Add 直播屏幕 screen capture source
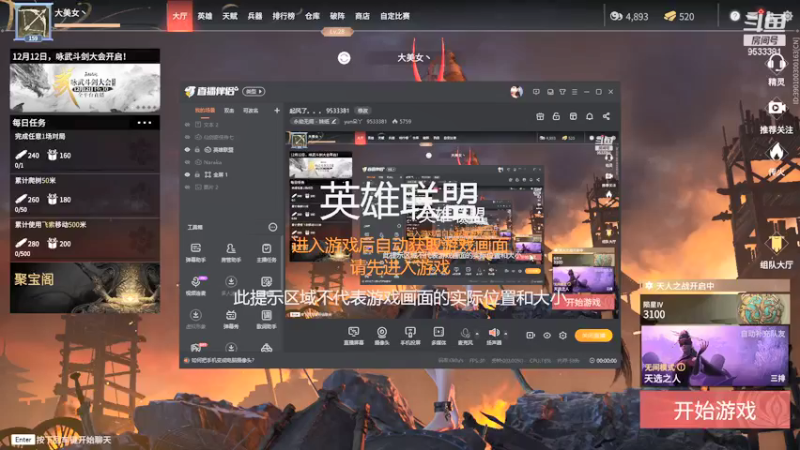This screenshot has height=450, width=800. [x=354, y=336]
